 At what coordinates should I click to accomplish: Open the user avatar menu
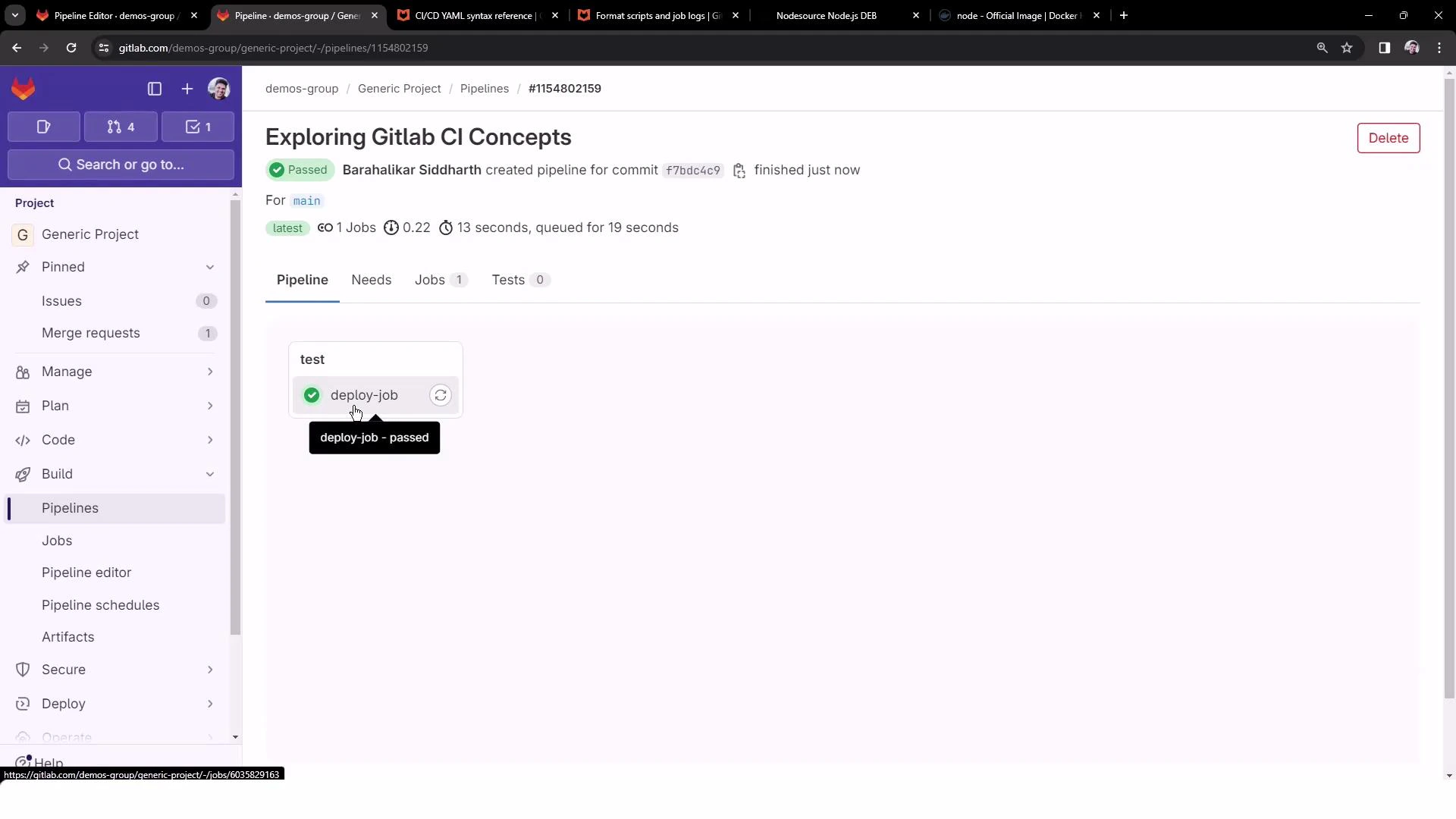[219, 89]
